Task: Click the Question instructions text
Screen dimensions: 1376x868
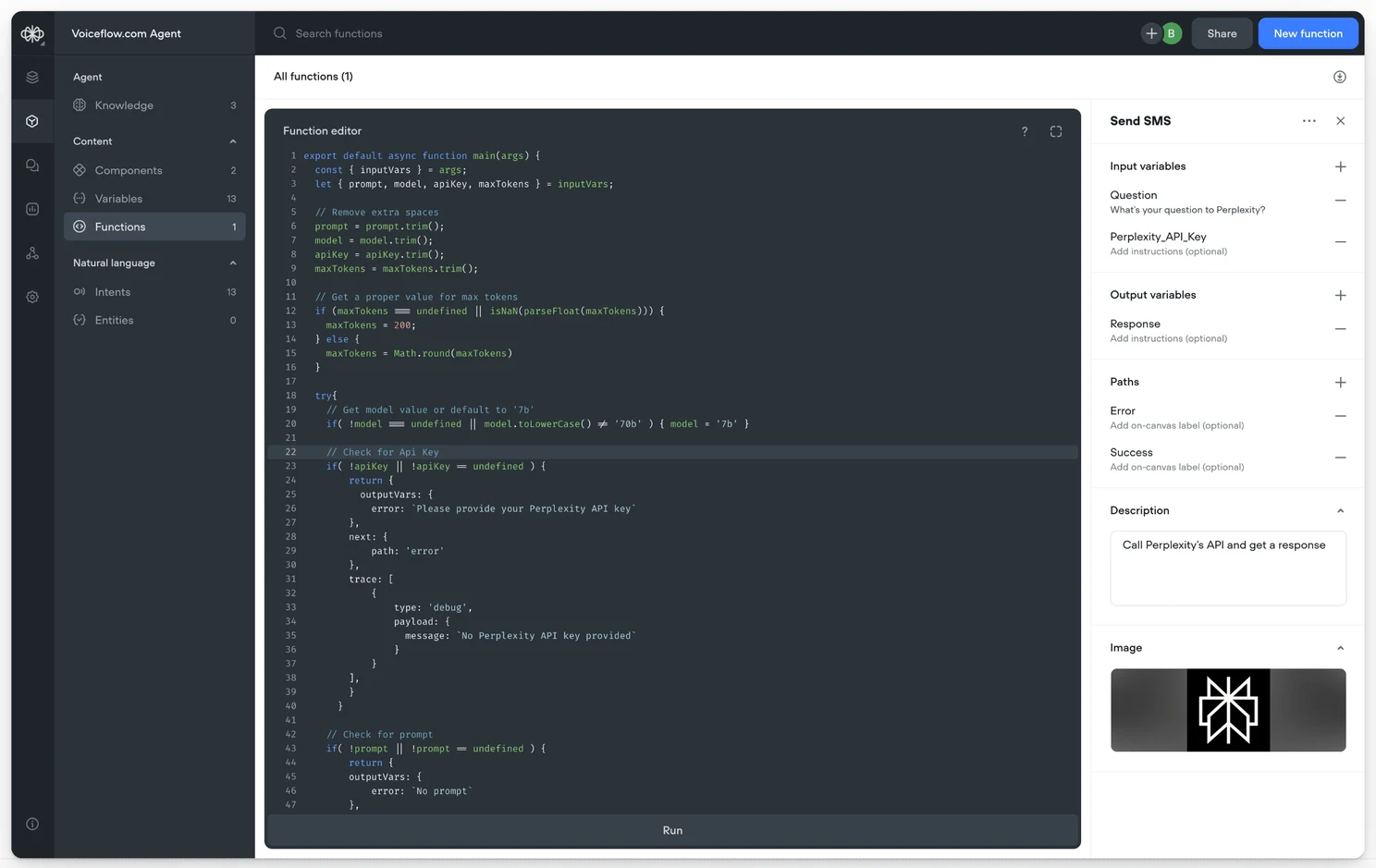Action: click(x=1187, y=210)
